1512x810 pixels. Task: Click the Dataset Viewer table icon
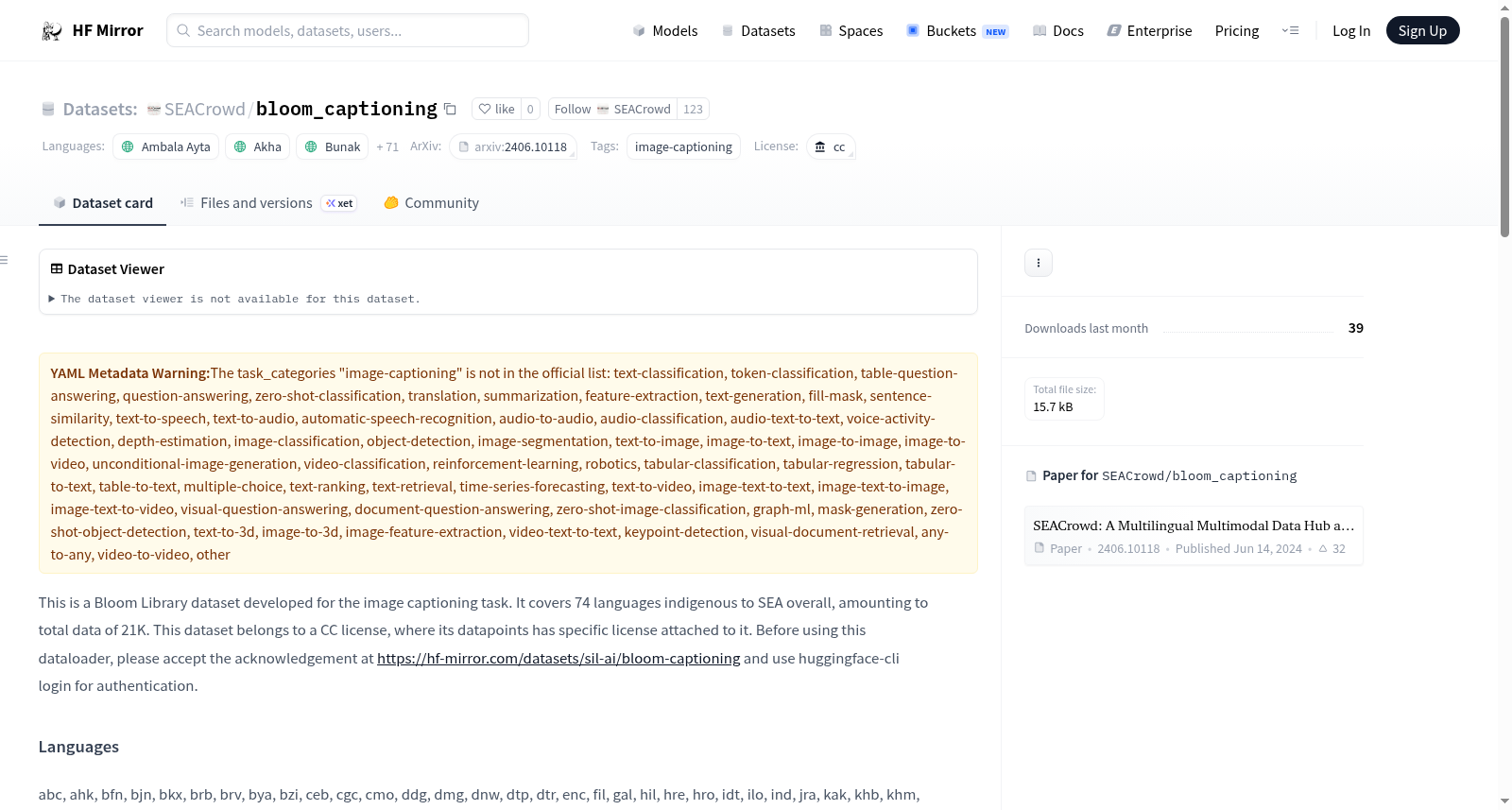(x=57, y=269)
